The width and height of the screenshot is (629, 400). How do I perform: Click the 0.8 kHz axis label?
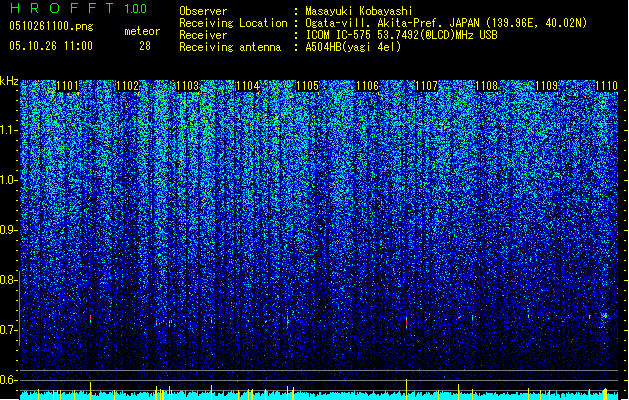point(9,280)
